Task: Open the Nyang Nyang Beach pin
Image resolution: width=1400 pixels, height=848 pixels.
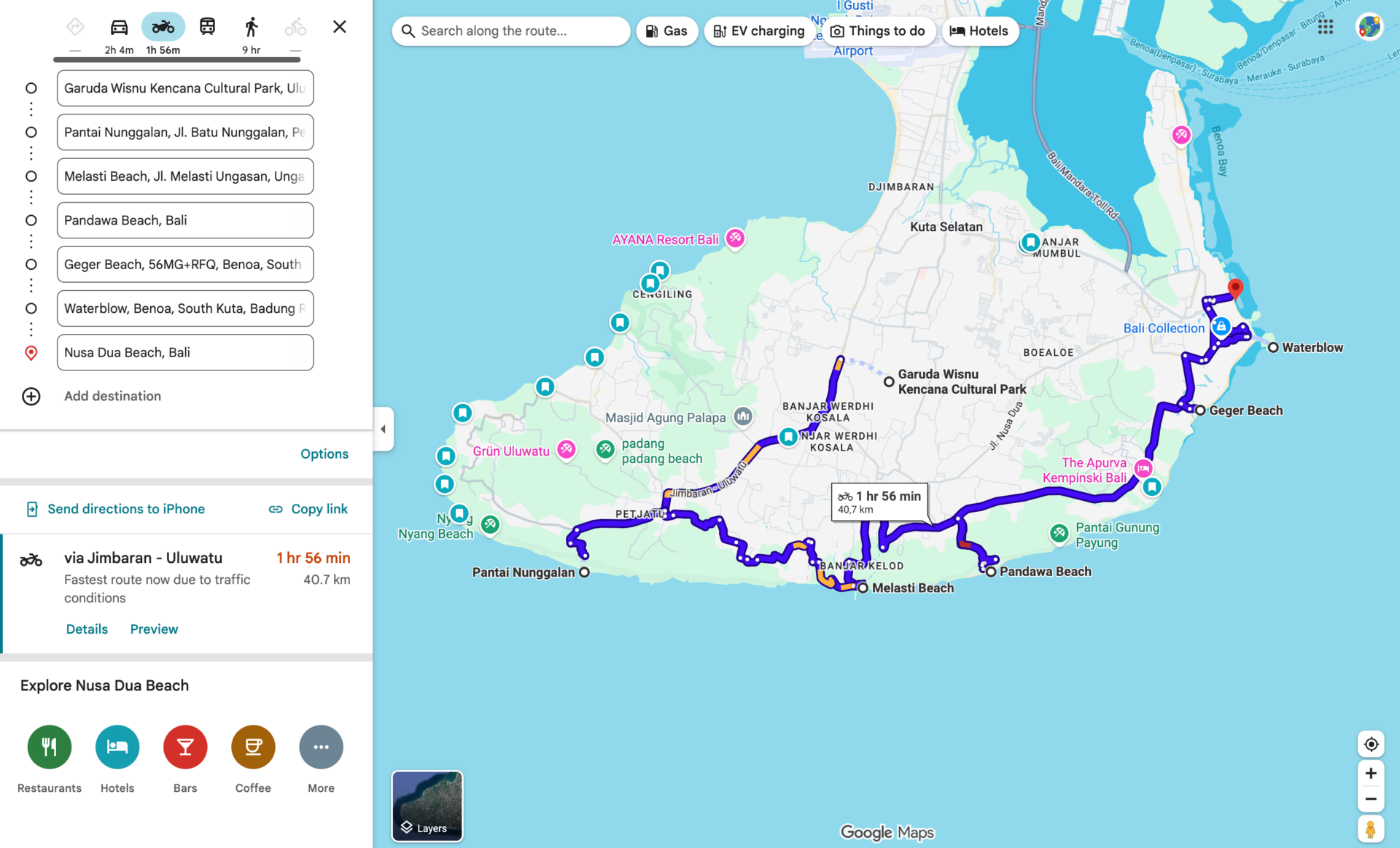Action: [490, 524]
